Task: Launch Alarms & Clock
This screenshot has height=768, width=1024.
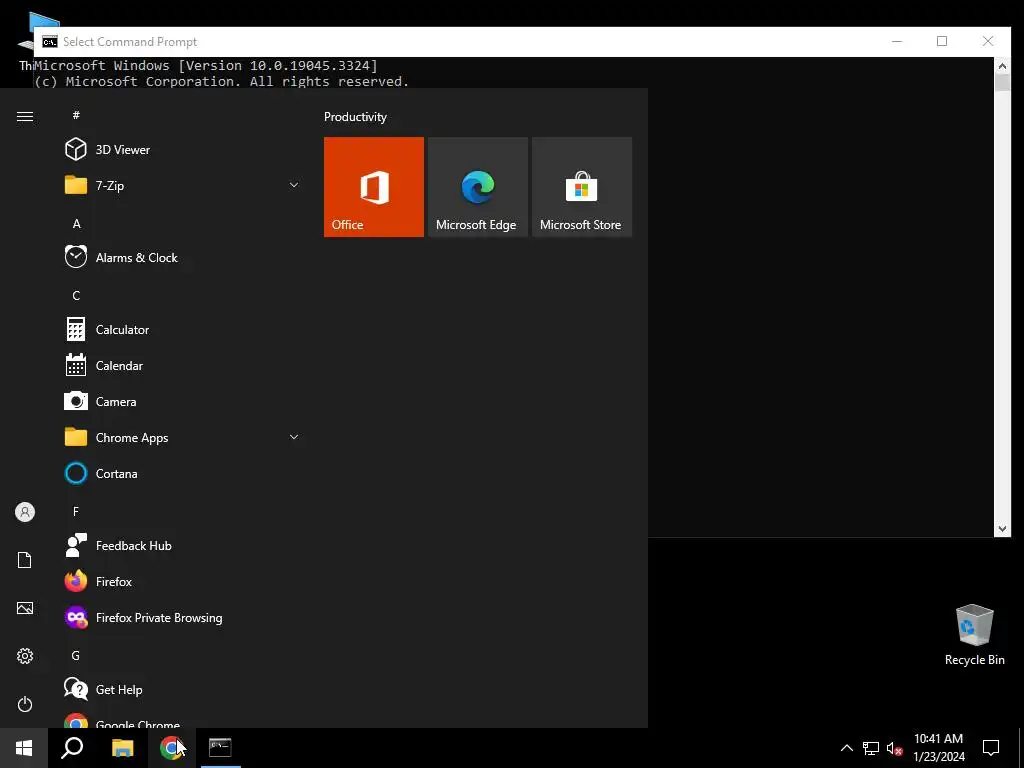Action: click(x=183, y=257)
